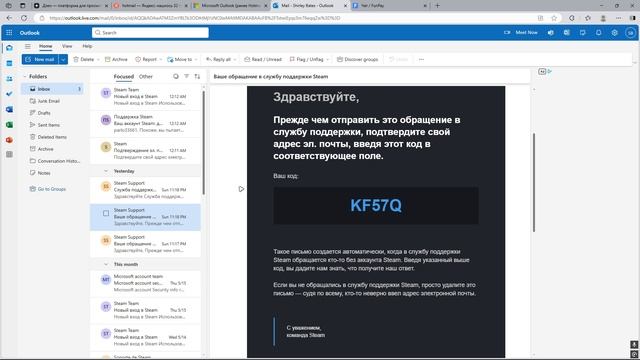Open the account profile avatar in header
Screen dimensions: 640x360
(x=630, y=33)
